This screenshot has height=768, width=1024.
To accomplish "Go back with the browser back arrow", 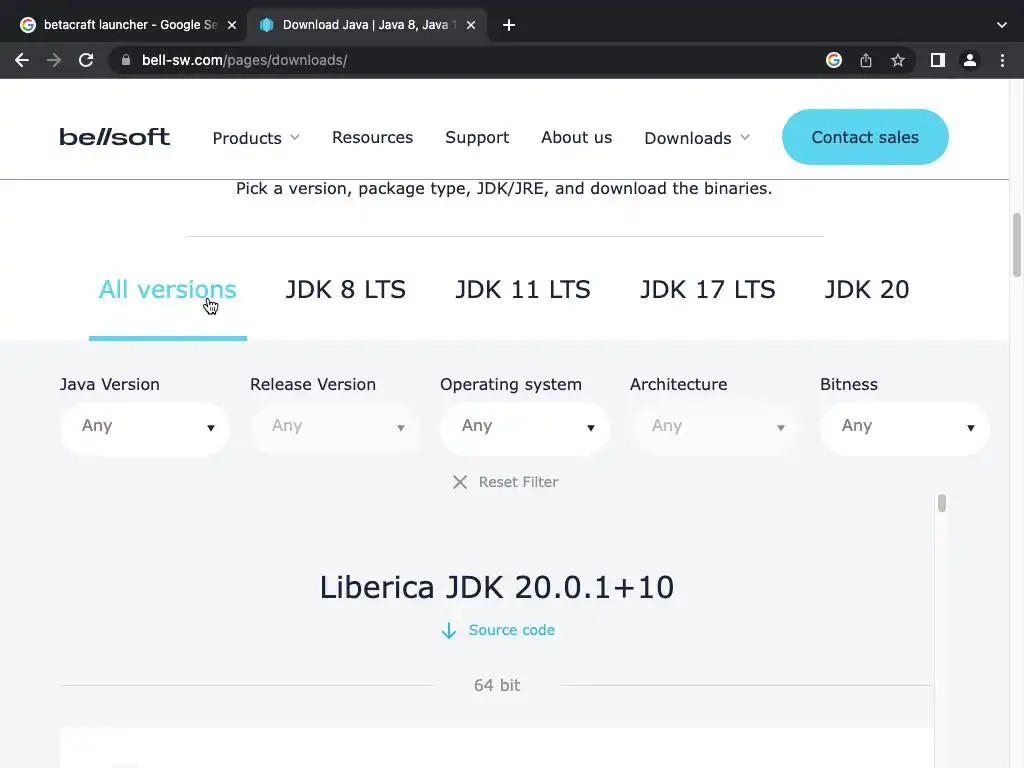I will click(22, 60).
